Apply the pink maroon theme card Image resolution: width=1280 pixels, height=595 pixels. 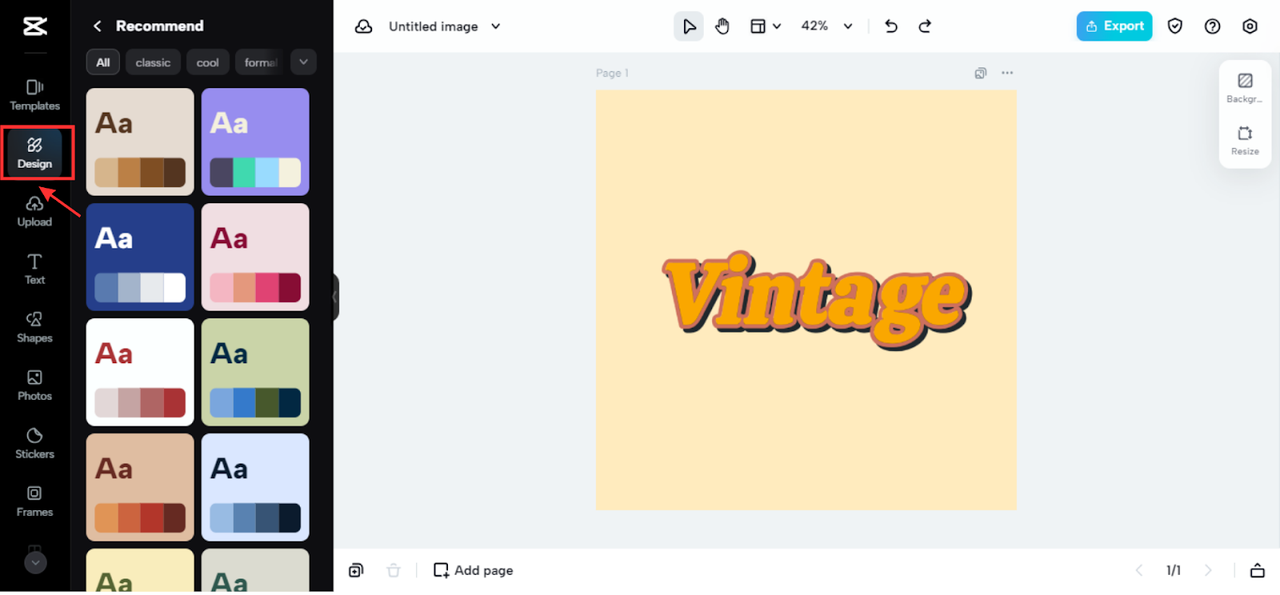pos(255,257)
